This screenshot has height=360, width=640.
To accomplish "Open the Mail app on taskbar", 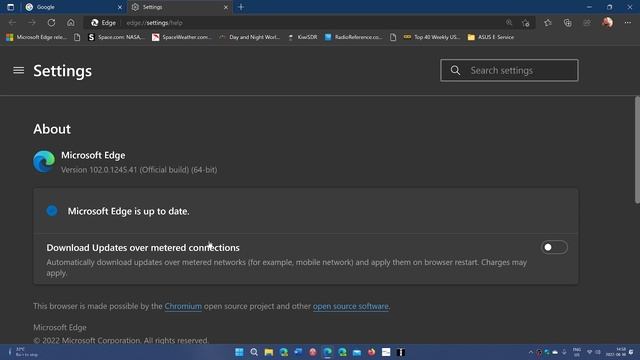I will click(x=357, y=352).
